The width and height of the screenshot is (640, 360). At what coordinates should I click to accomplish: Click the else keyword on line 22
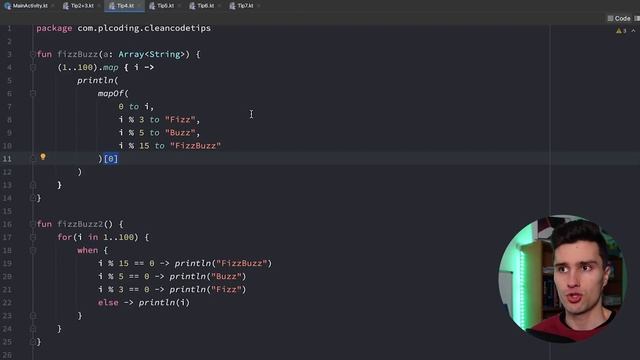coord(108,302)
